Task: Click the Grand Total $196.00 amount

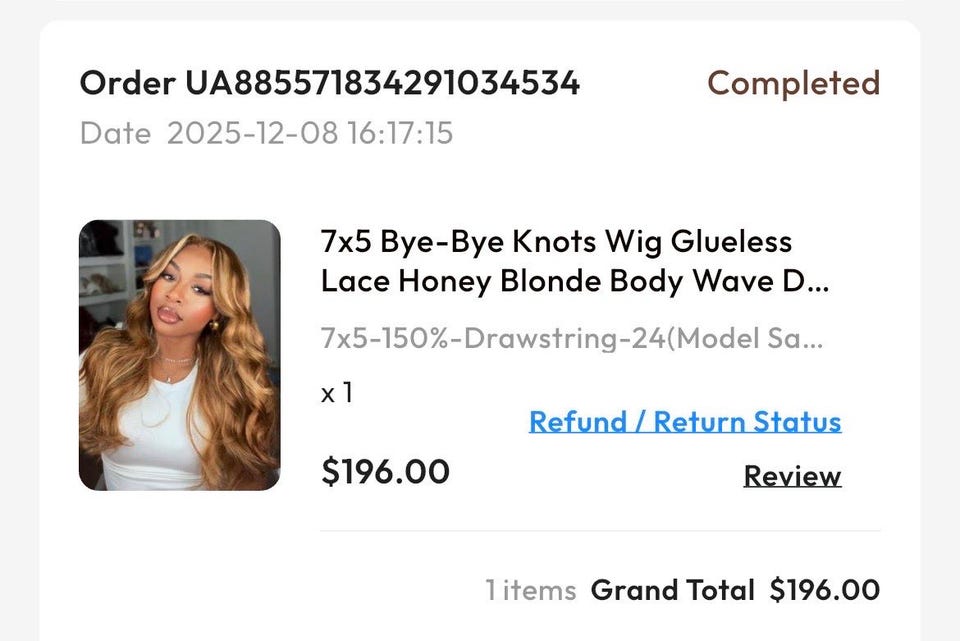Action: 825,590
